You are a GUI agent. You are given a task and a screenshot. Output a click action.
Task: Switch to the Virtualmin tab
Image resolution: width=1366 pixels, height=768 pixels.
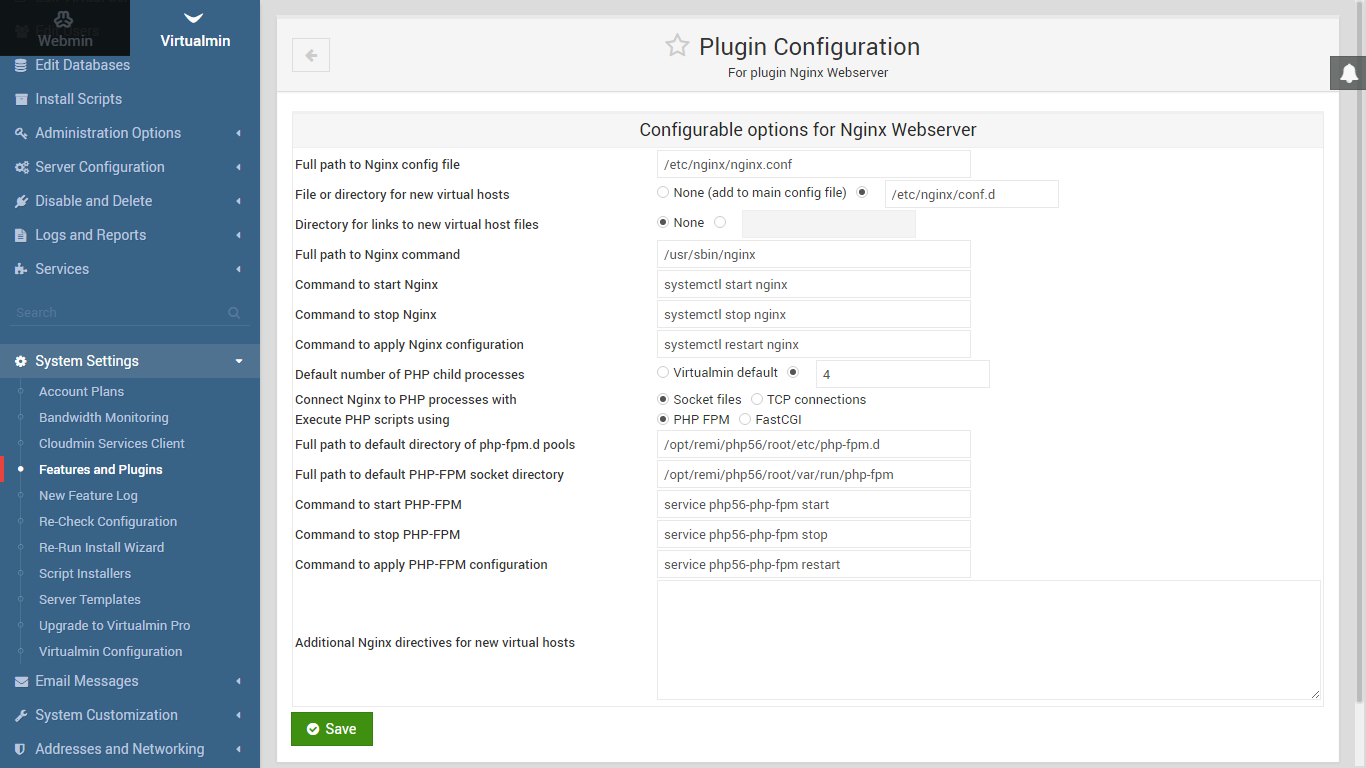point(195,30)
